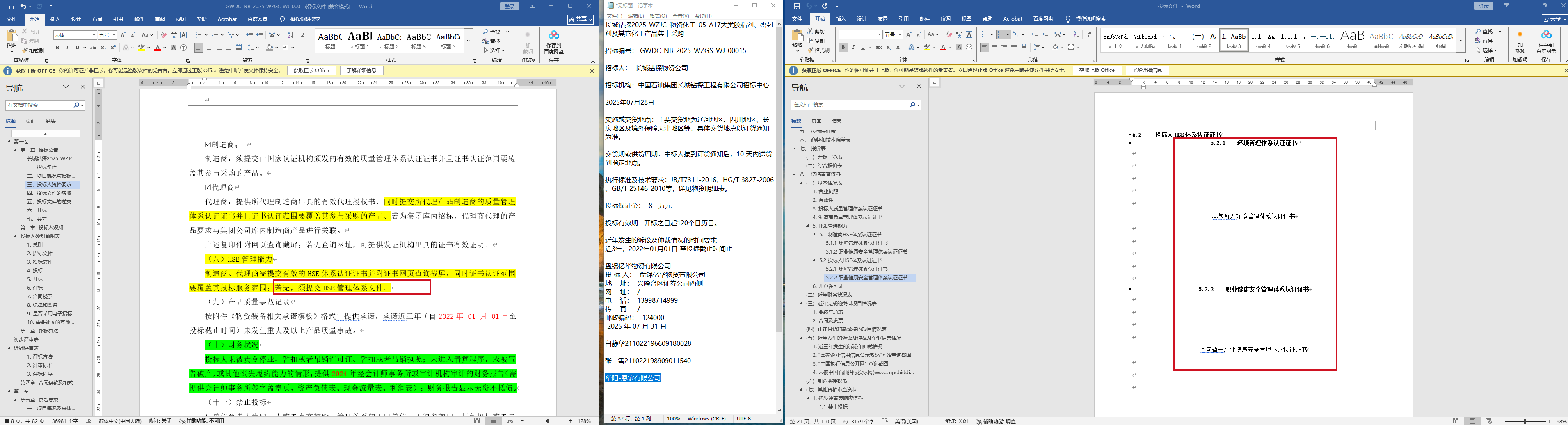Click Save icon in 投标文件 Word title bar
Screen dimensions: 1568x425
point(797,6)
